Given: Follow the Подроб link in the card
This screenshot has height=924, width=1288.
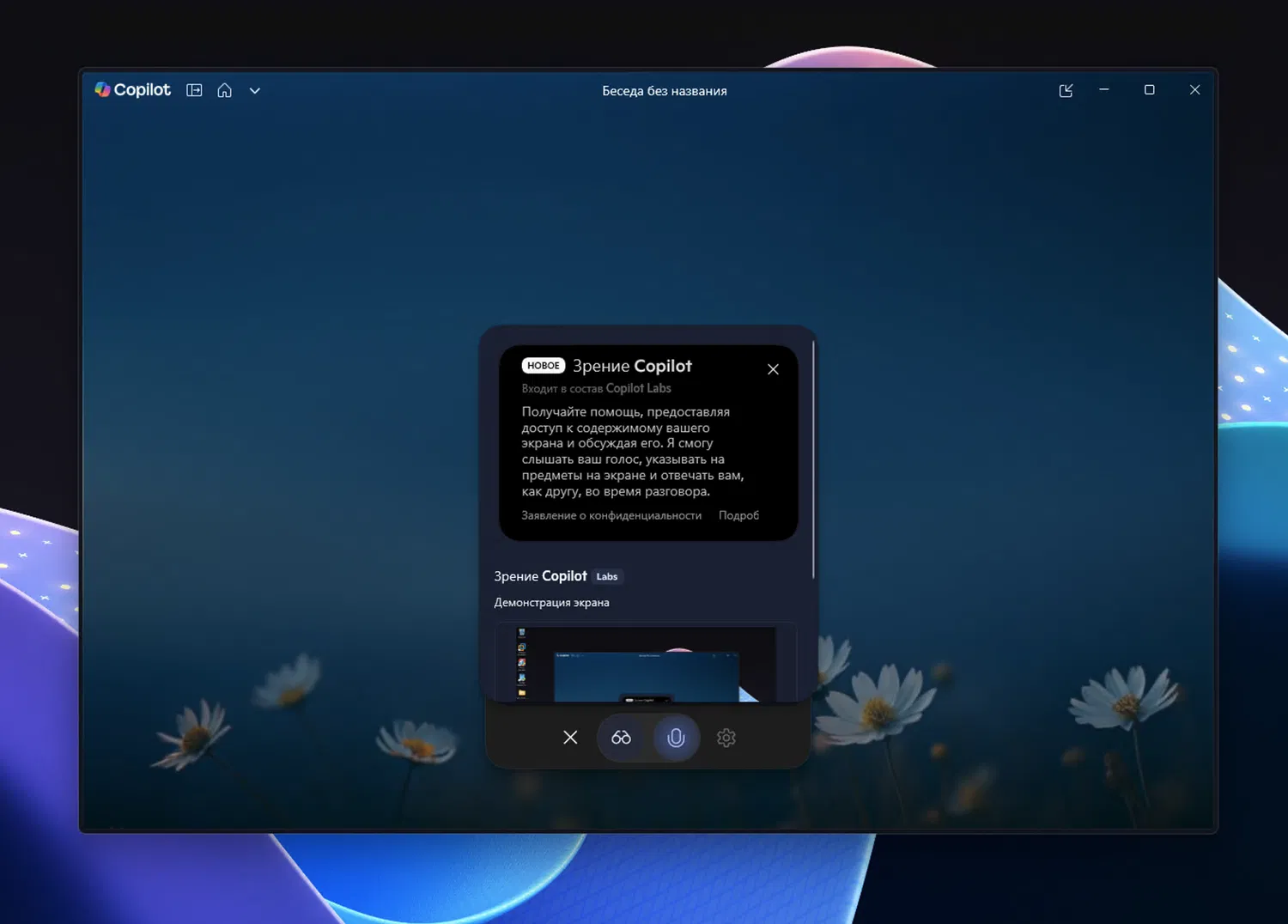Looking at the screenshot, I should point(738,515).
